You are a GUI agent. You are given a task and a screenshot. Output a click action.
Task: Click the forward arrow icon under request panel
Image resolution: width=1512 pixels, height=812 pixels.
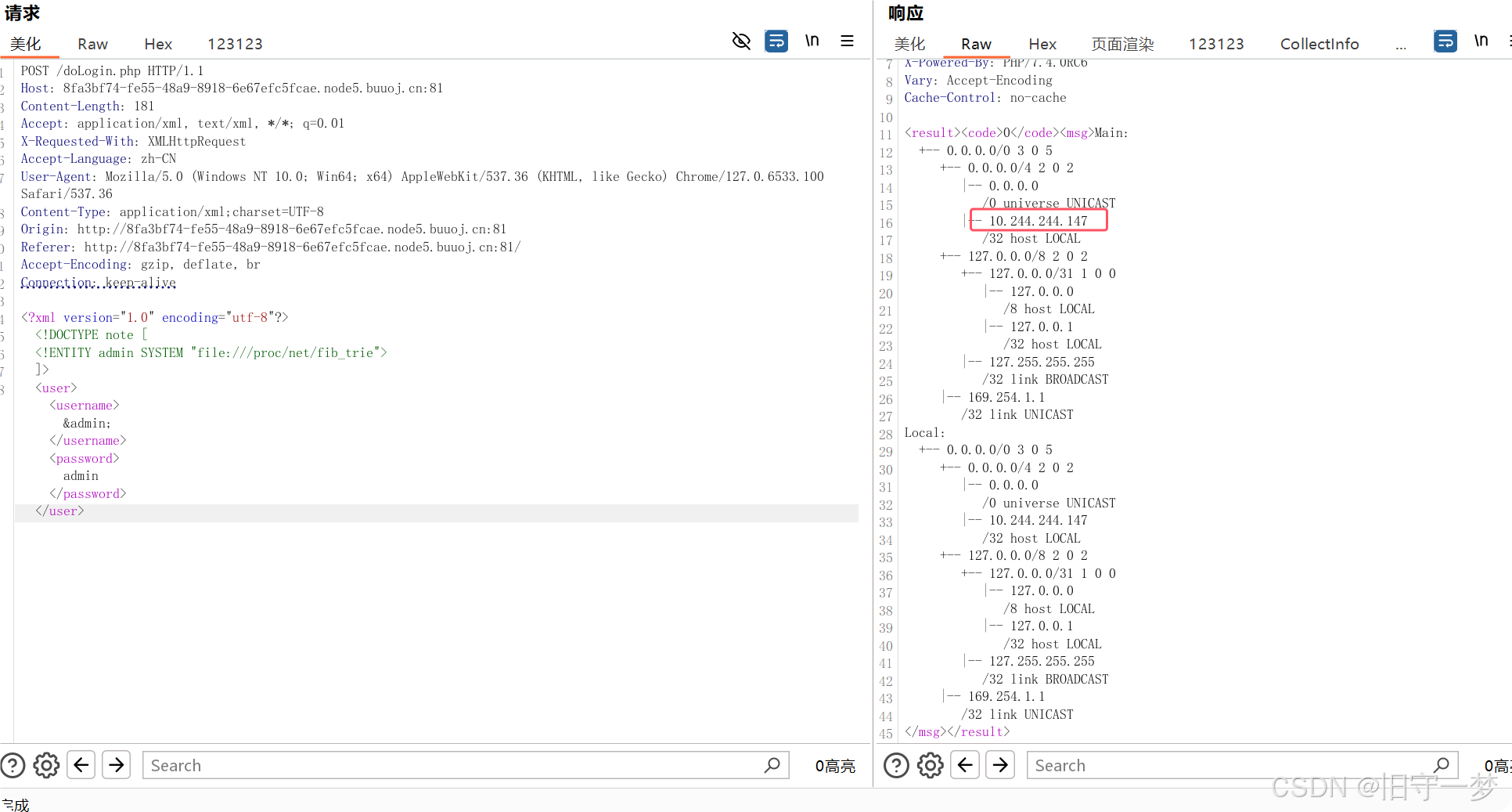pyautogui.click(x=116, y=765)
